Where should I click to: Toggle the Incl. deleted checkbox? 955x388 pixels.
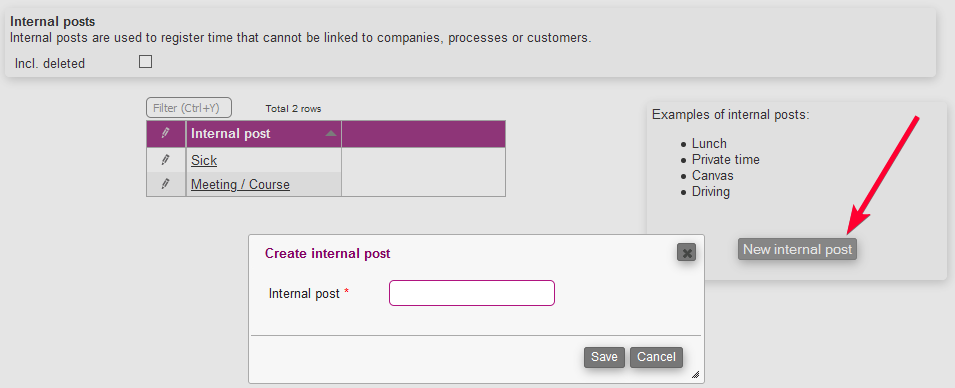(x=146, y=62)
